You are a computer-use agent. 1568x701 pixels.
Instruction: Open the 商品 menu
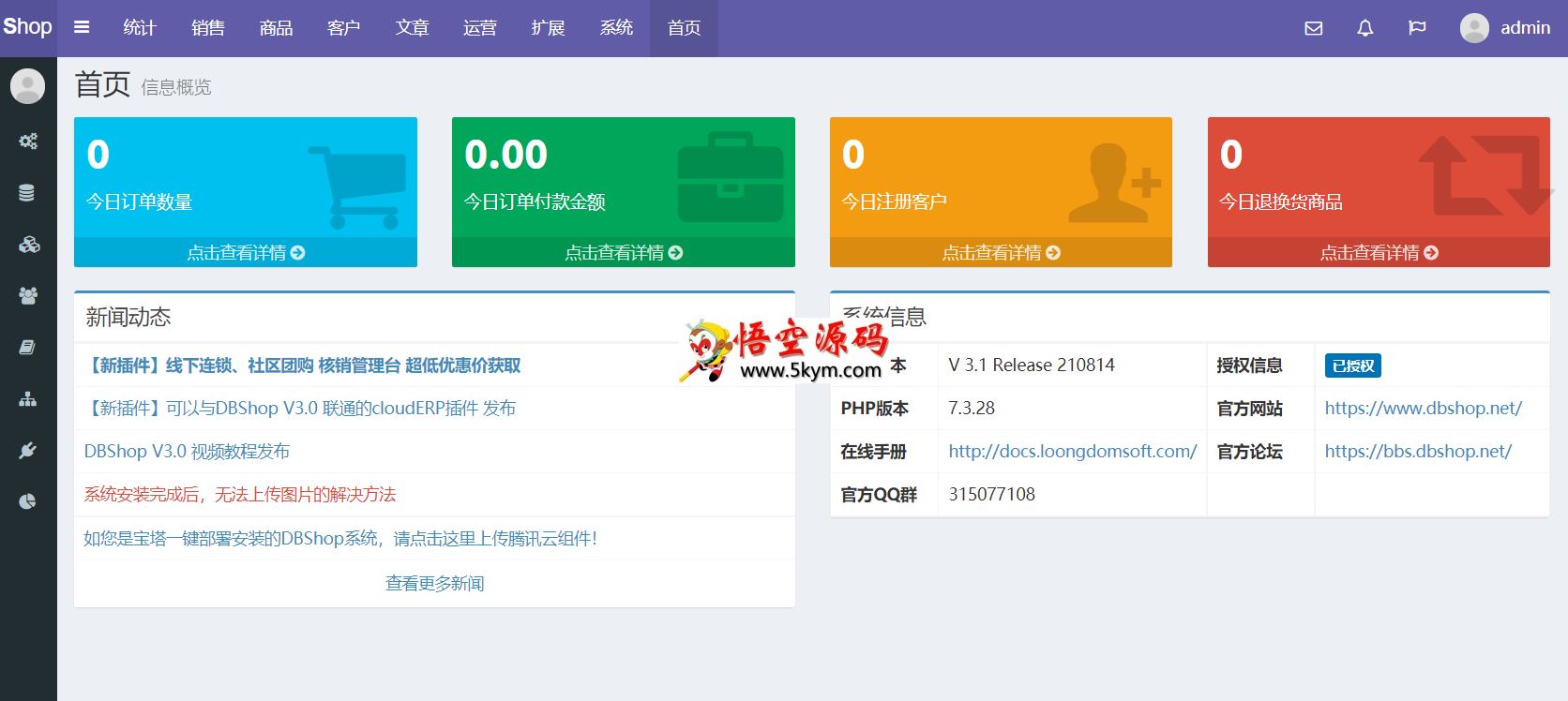point(276,28)
